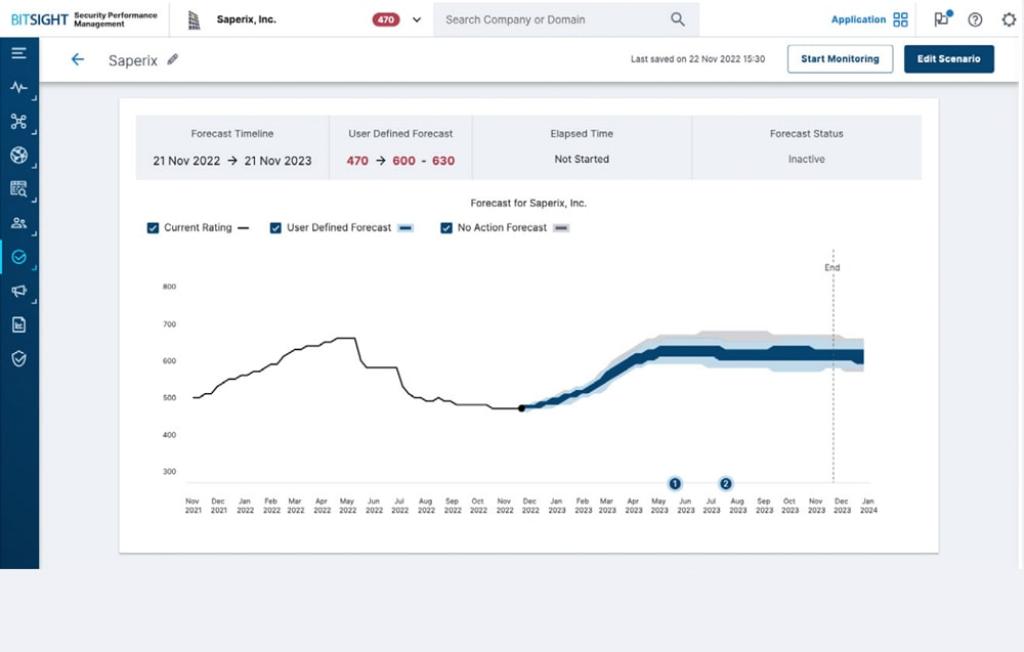This screenshot has height=652, width=1024.
Task: Select the users icon in left sidebar
Action: [18, 222]
